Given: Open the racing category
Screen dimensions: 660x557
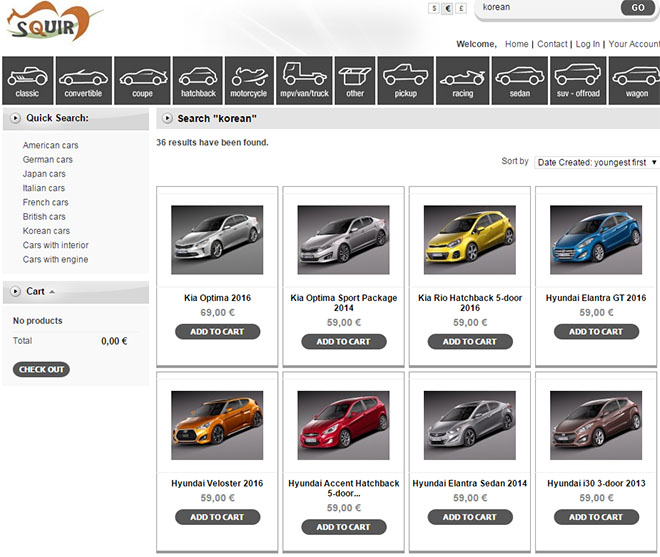Looking at the screenshot, I should point(463,80).
